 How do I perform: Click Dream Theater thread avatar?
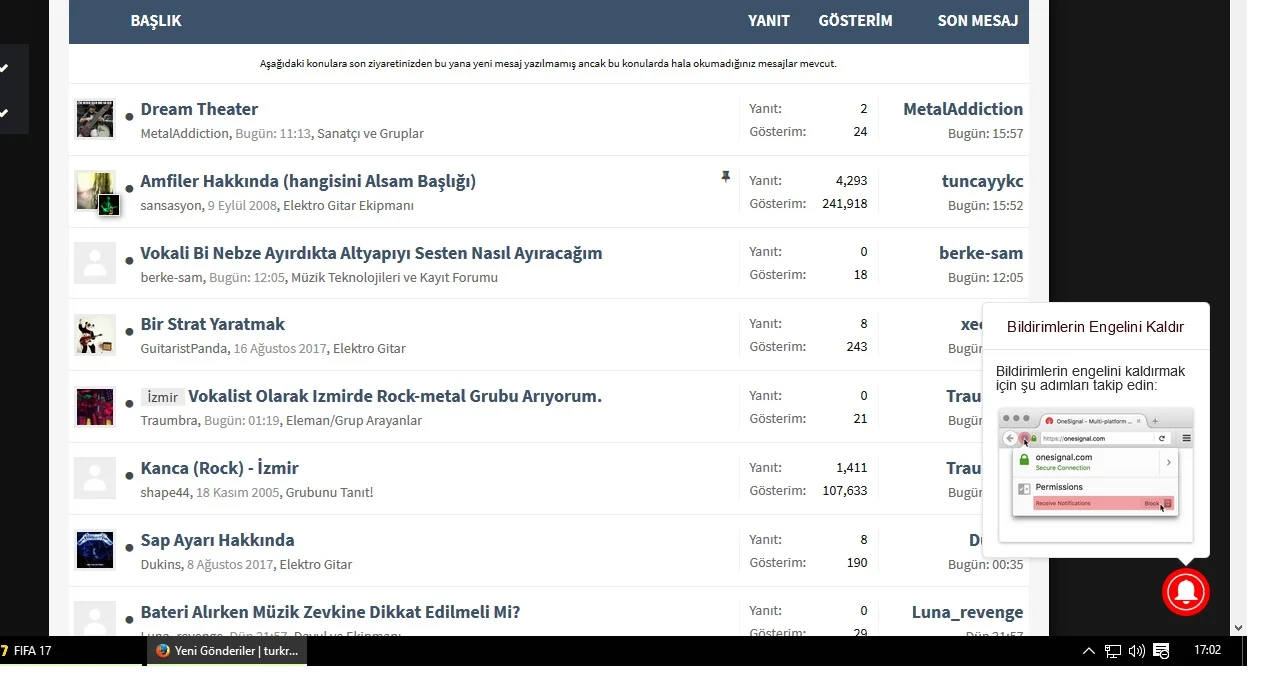click(95, 119)
